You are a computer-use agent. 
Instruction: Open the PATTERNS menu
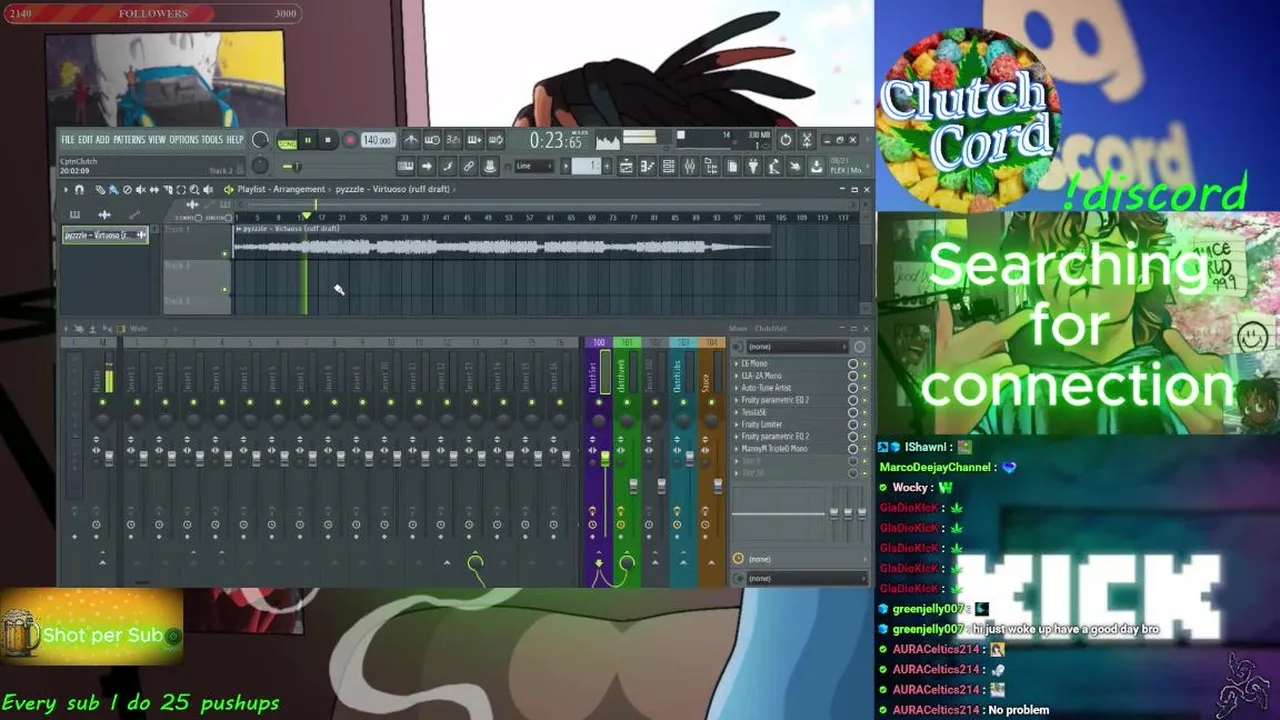click(129, 140)
